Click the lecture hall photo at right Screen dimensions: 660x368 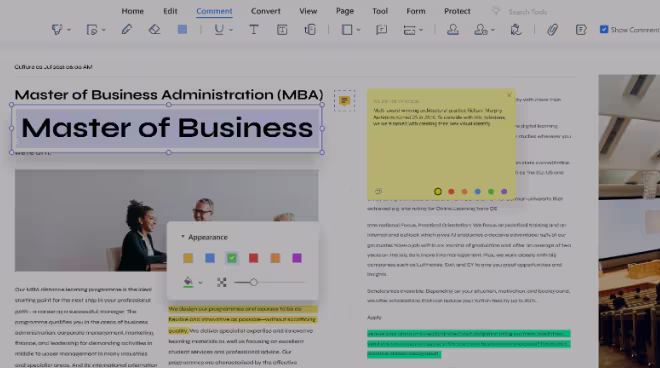(629, 221)
